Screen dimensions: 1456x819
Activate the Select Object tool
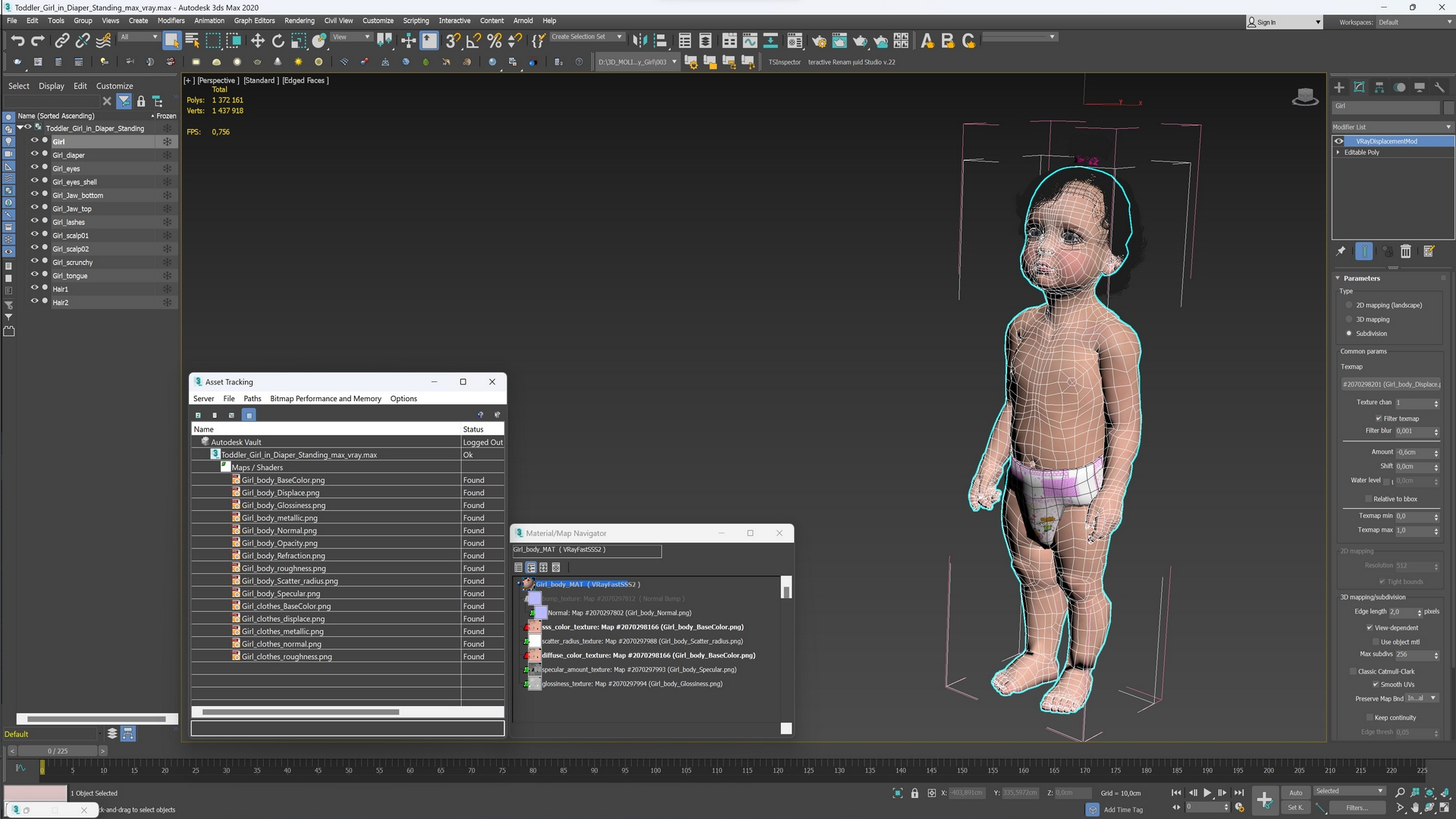172,40
